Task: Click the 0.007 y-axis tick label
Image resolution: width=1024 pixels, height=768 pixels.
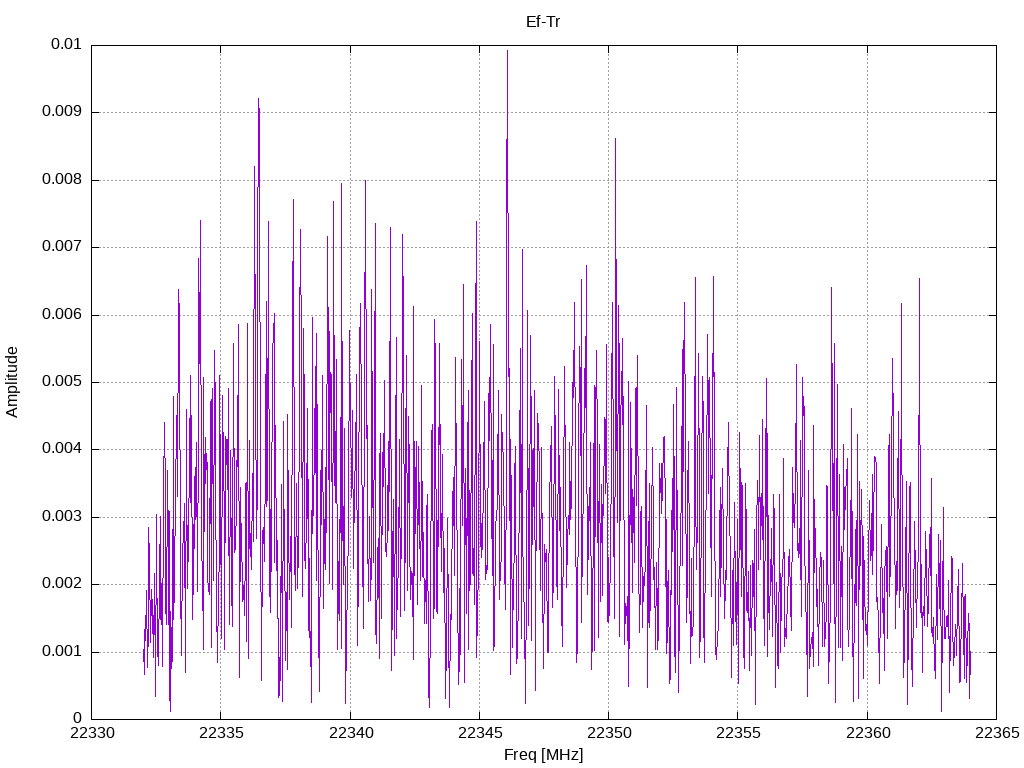Action: 62,247
